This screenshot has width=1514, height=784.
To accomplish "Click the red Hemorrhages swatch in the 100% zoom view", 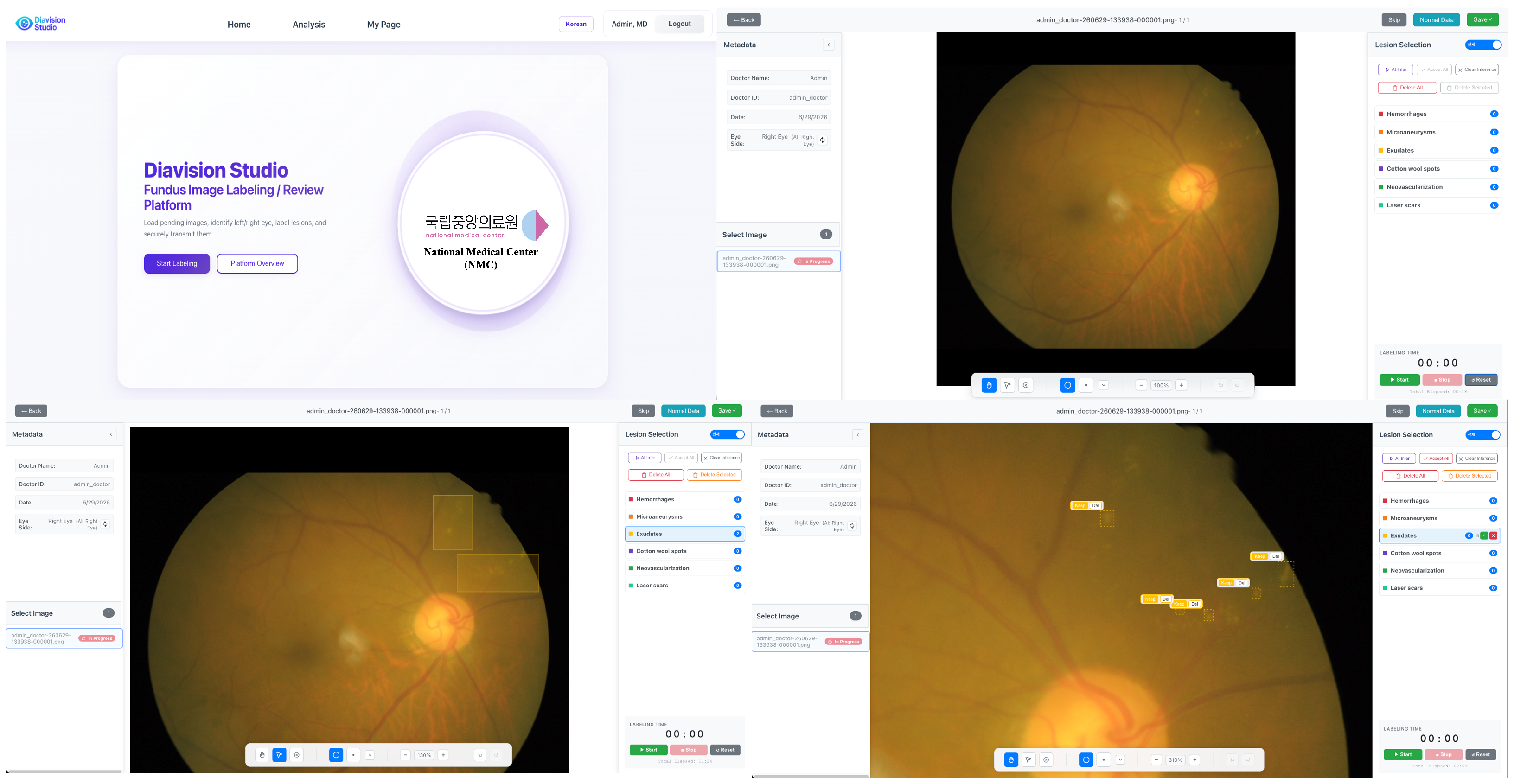I will tap(1380, 114).
